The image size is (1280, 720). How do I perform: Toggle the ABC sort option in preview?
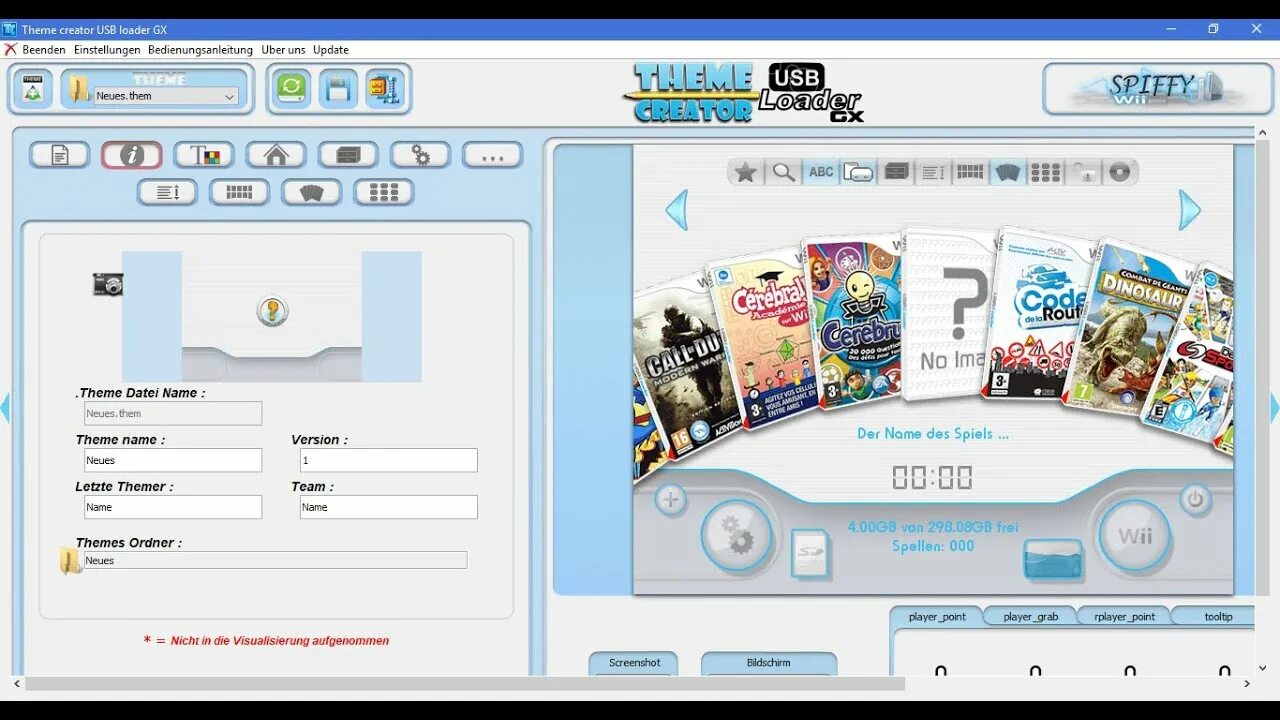pyautogui.click(x=821, y=172)
